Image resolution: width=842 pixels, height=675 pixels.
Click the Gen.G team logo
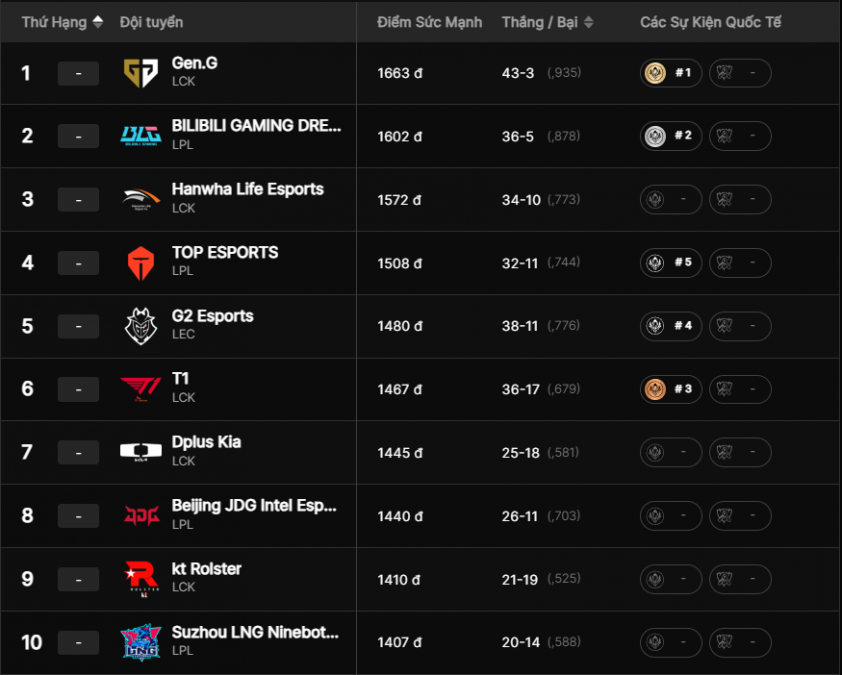[x=141, y=73]
